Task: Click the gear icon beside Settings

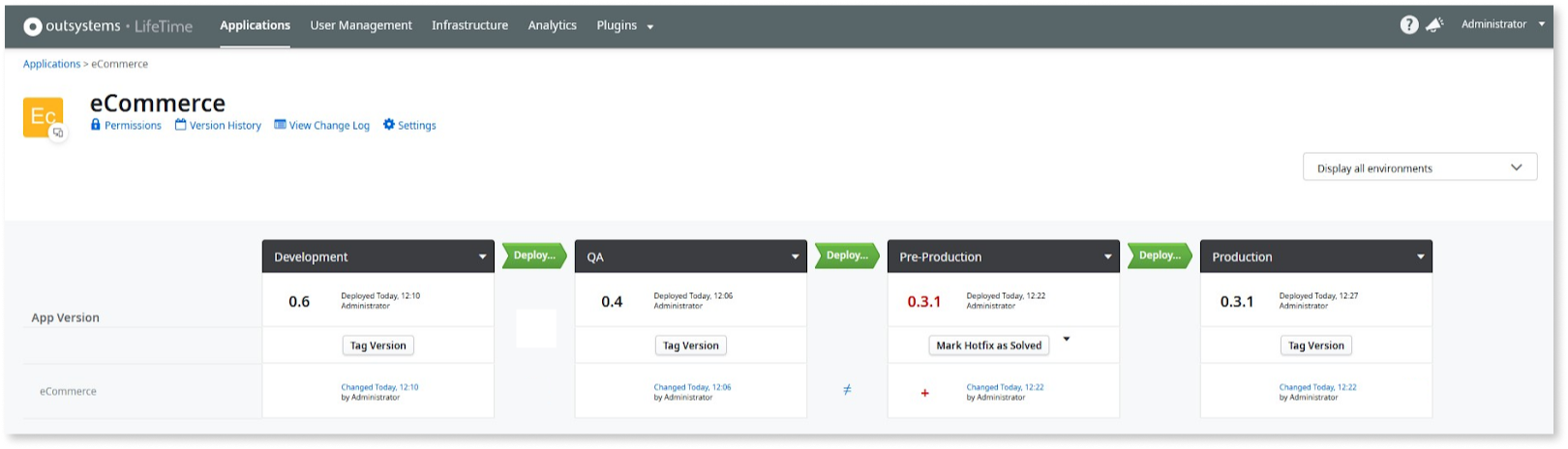Action: [x=389, y=125]
